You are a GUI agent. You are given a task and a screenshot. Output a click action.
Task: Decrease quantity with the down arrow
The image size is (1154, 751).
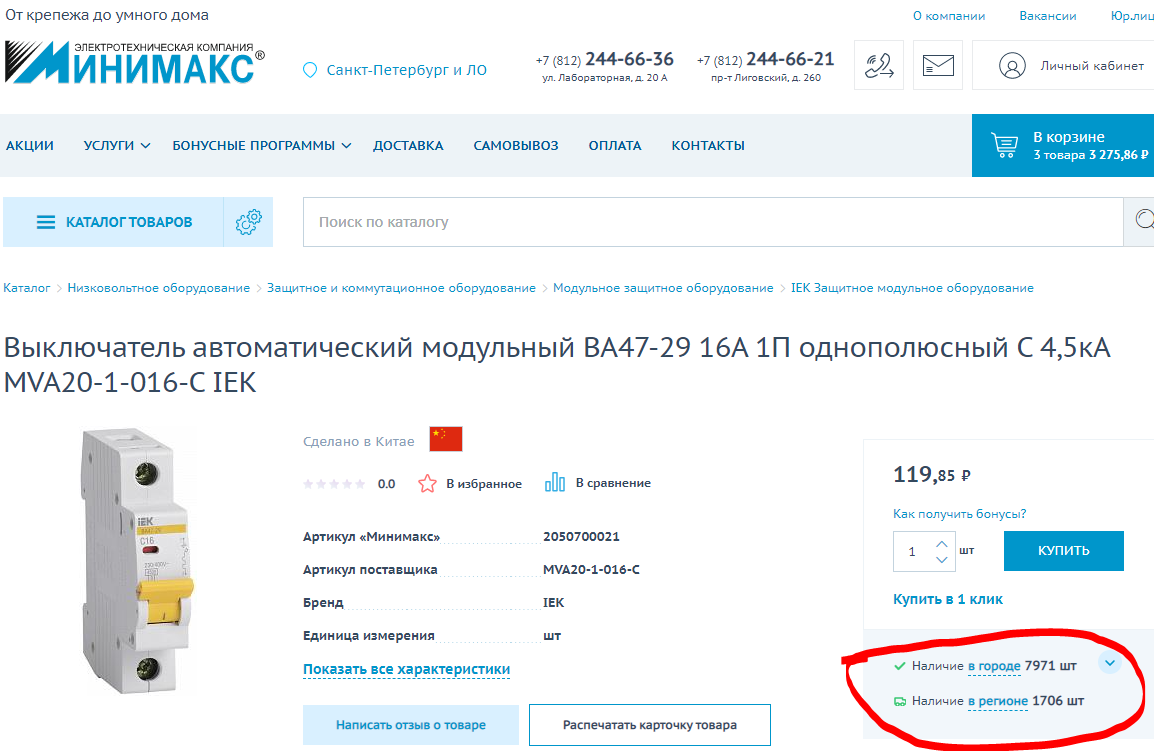941,560
